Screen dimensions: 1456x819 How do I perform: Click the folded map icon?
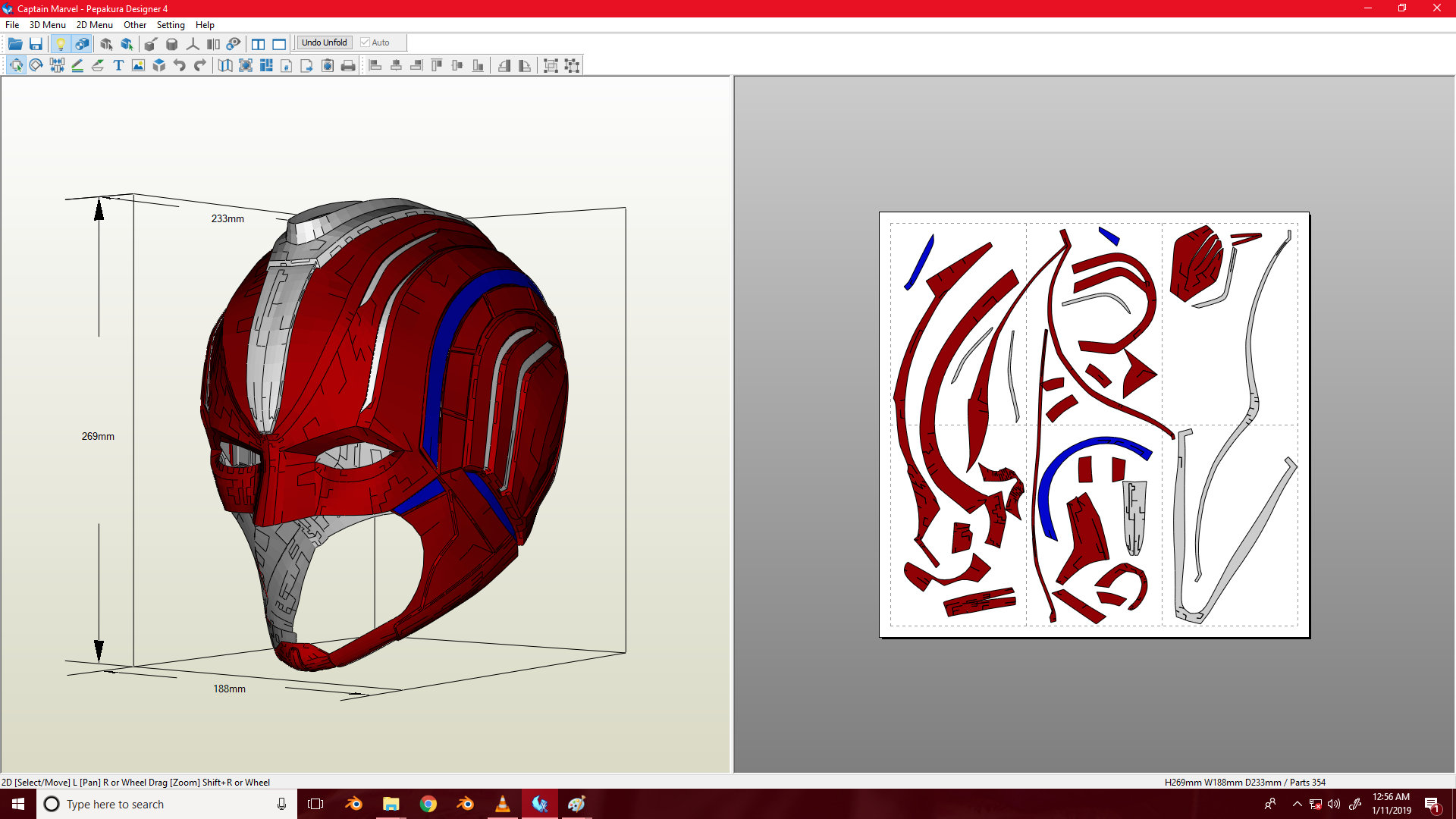[x=225, y=65]
